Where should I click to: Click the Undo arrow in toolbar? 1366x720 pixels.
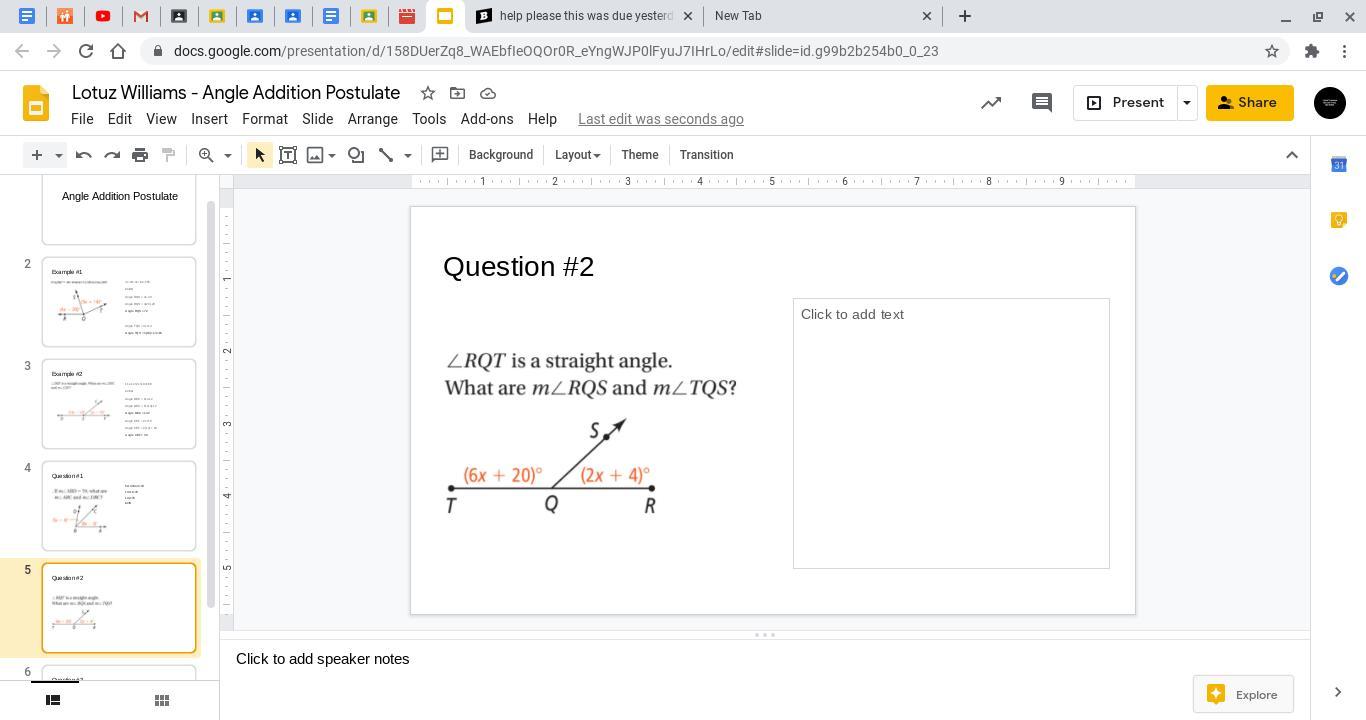[84, 155]
